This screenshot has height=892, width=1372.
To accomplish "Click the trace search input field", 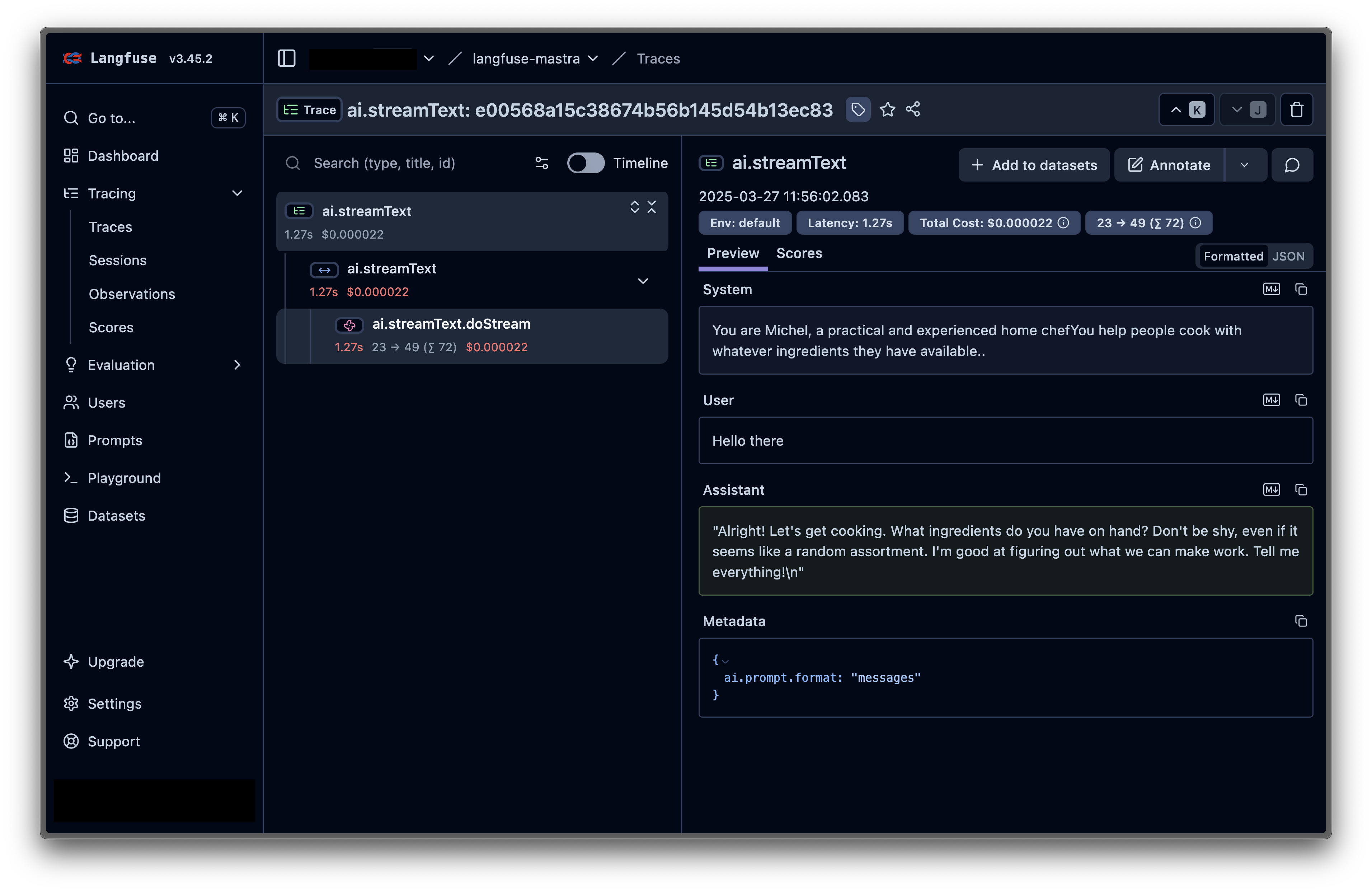I will pyautogui.click(x=404, y=163).
